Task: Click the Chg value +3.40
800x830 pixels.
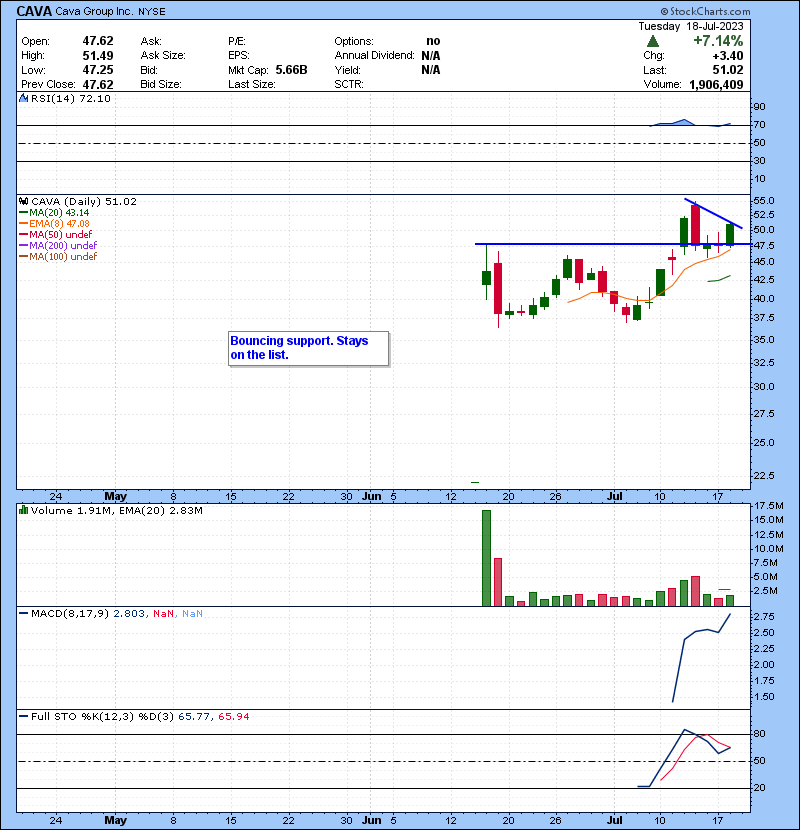Action: point(727,55)
